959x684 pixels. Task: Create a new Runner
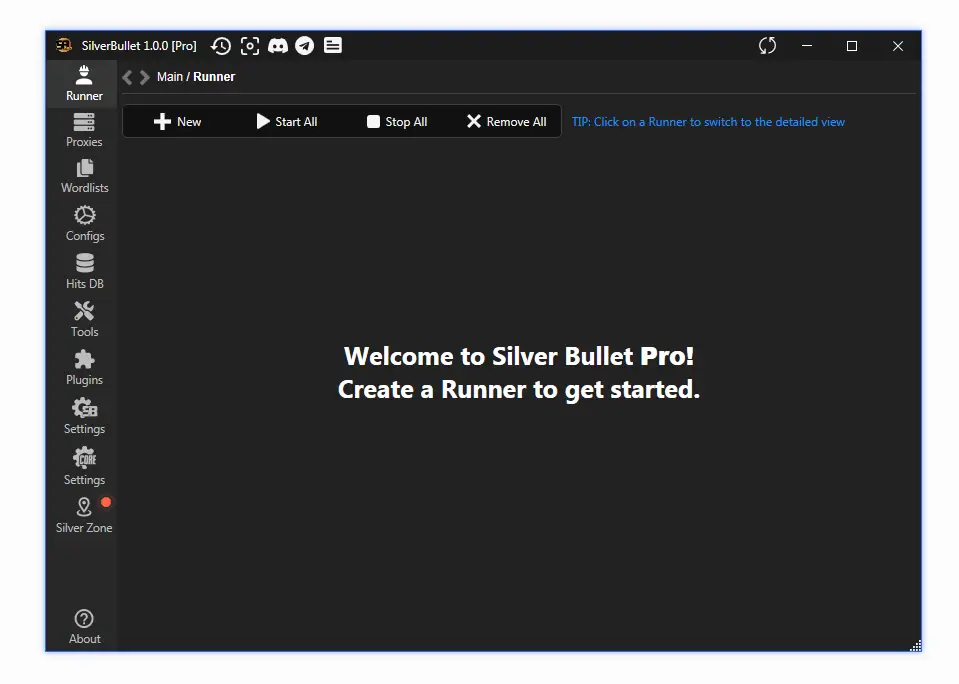point(177,121)
